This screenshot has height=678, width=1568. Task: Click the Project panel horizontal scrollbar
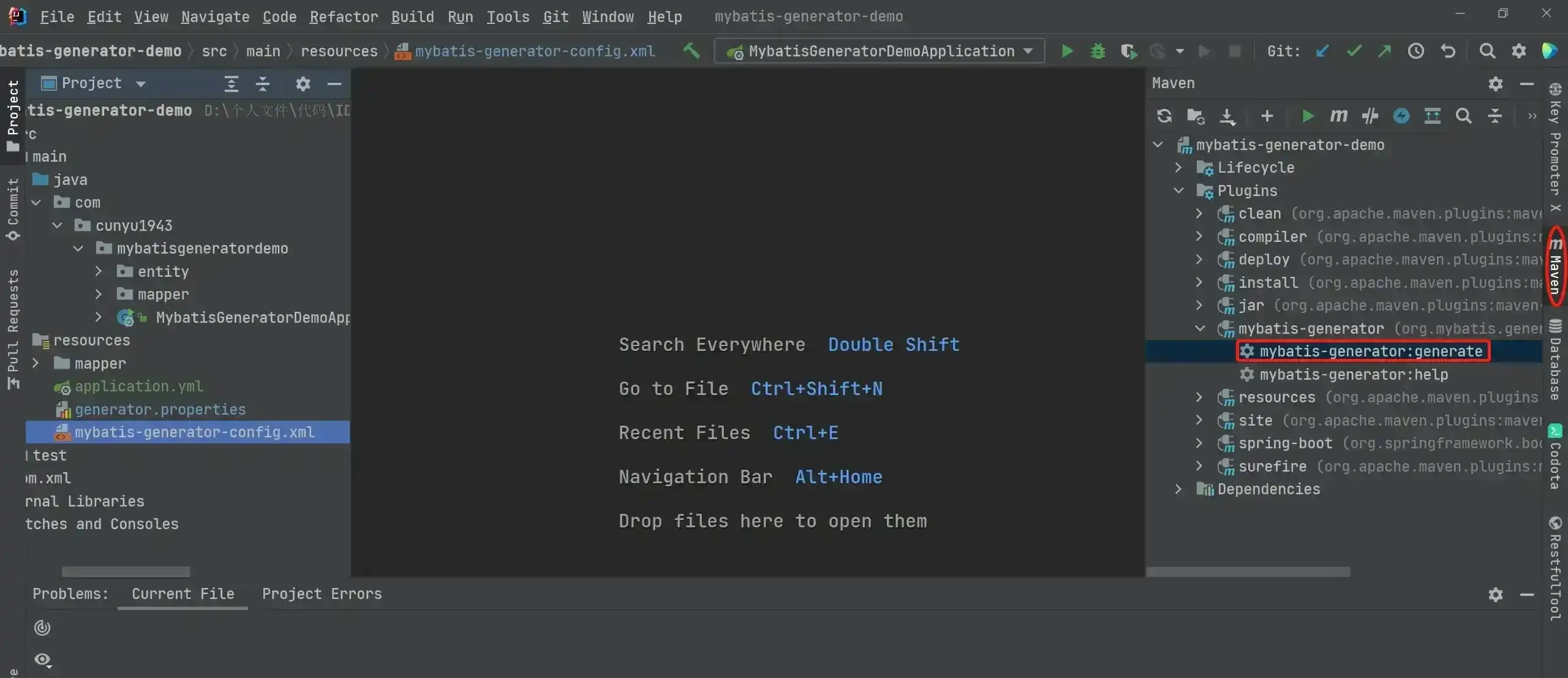(x=126, y=571)
